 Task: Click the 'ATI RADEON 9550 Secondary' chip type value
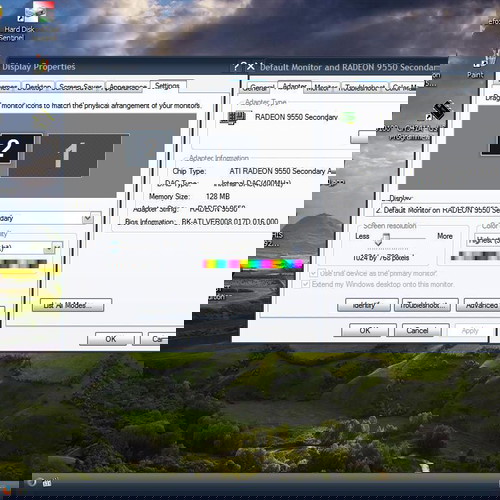point(283,171)
